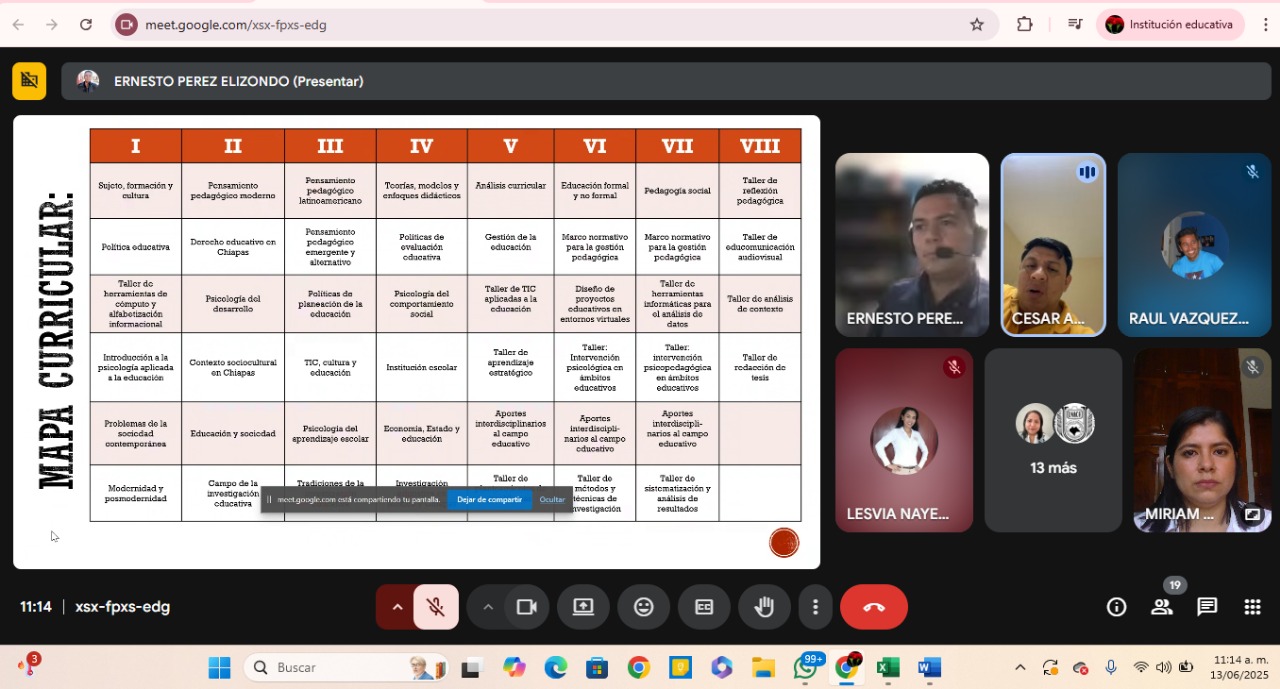Viewport: 1280px width, 689px height.
Task: Click the "Educación y sociedad" cell
Action: click(x=233, y=433)
